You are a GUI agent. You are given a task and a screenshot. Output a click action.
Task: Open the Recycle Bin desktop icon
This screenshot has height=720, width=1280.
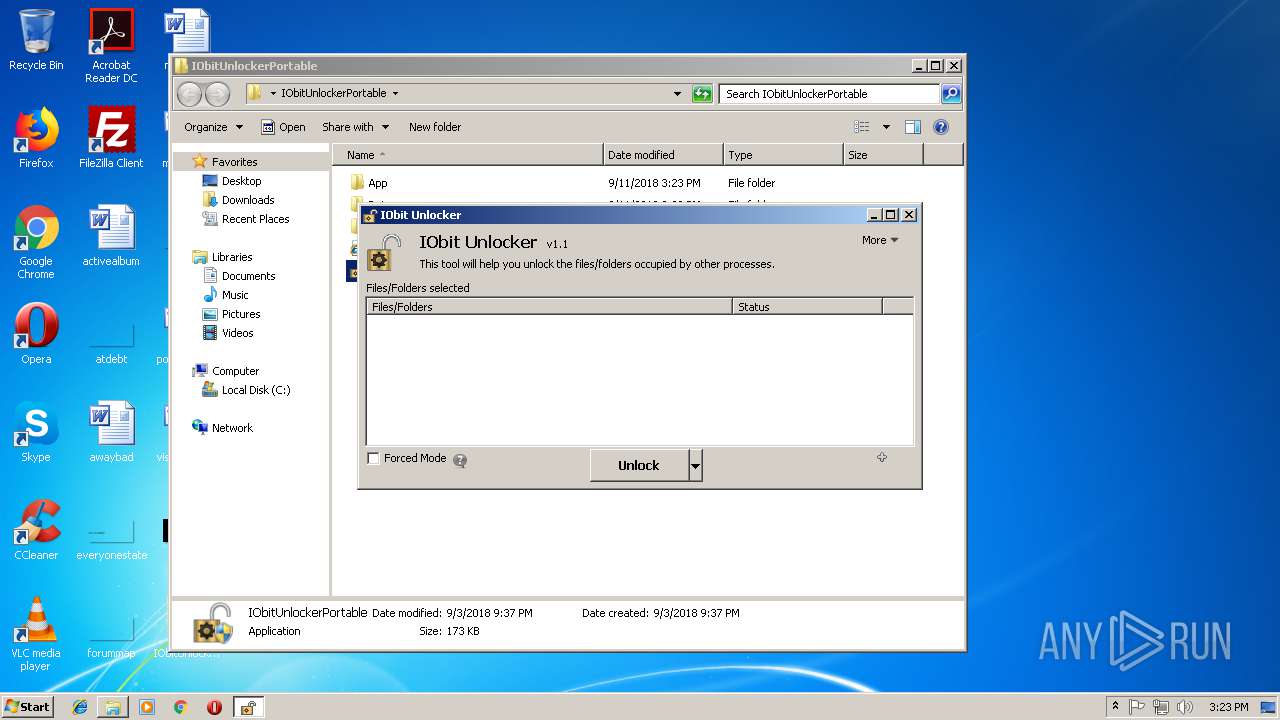36,40
